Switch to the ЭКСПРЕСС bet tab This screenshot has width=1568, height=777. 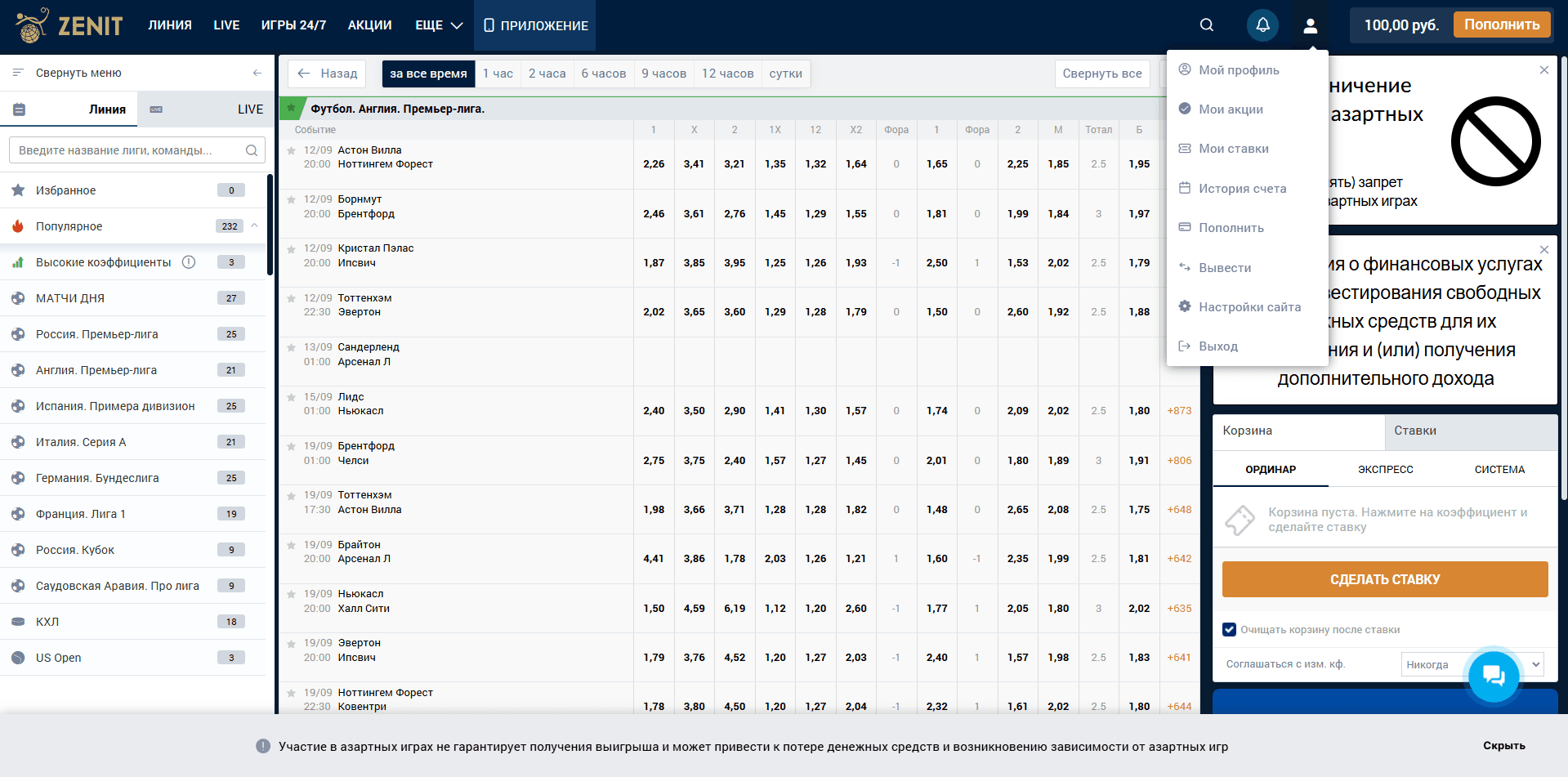click(x=1385, y=470)
